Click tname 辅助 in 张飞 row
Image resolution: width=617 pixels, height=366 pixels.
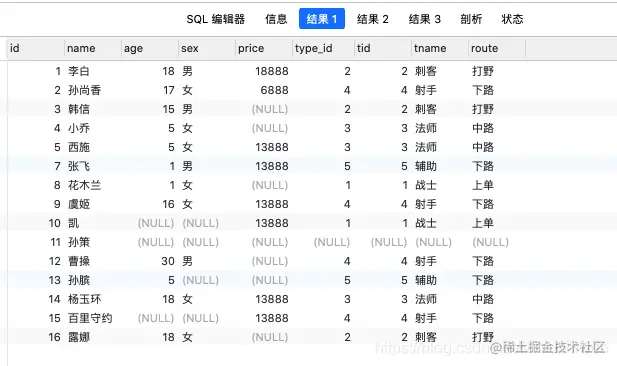coord(426,166)
